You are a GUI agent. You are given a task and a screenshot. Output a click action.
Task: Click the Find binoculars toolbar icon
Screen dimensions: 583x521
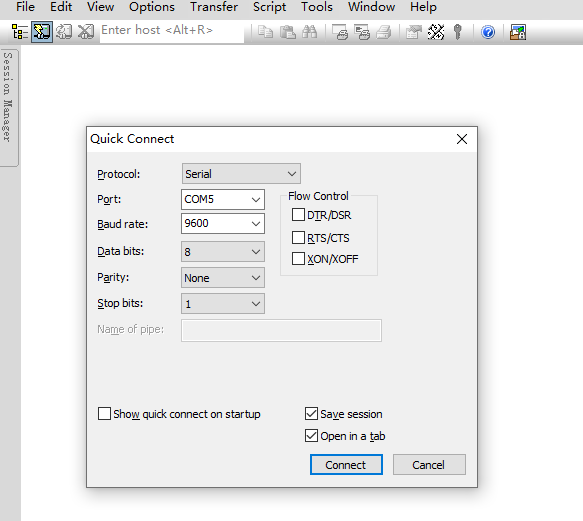pos(309,32)
